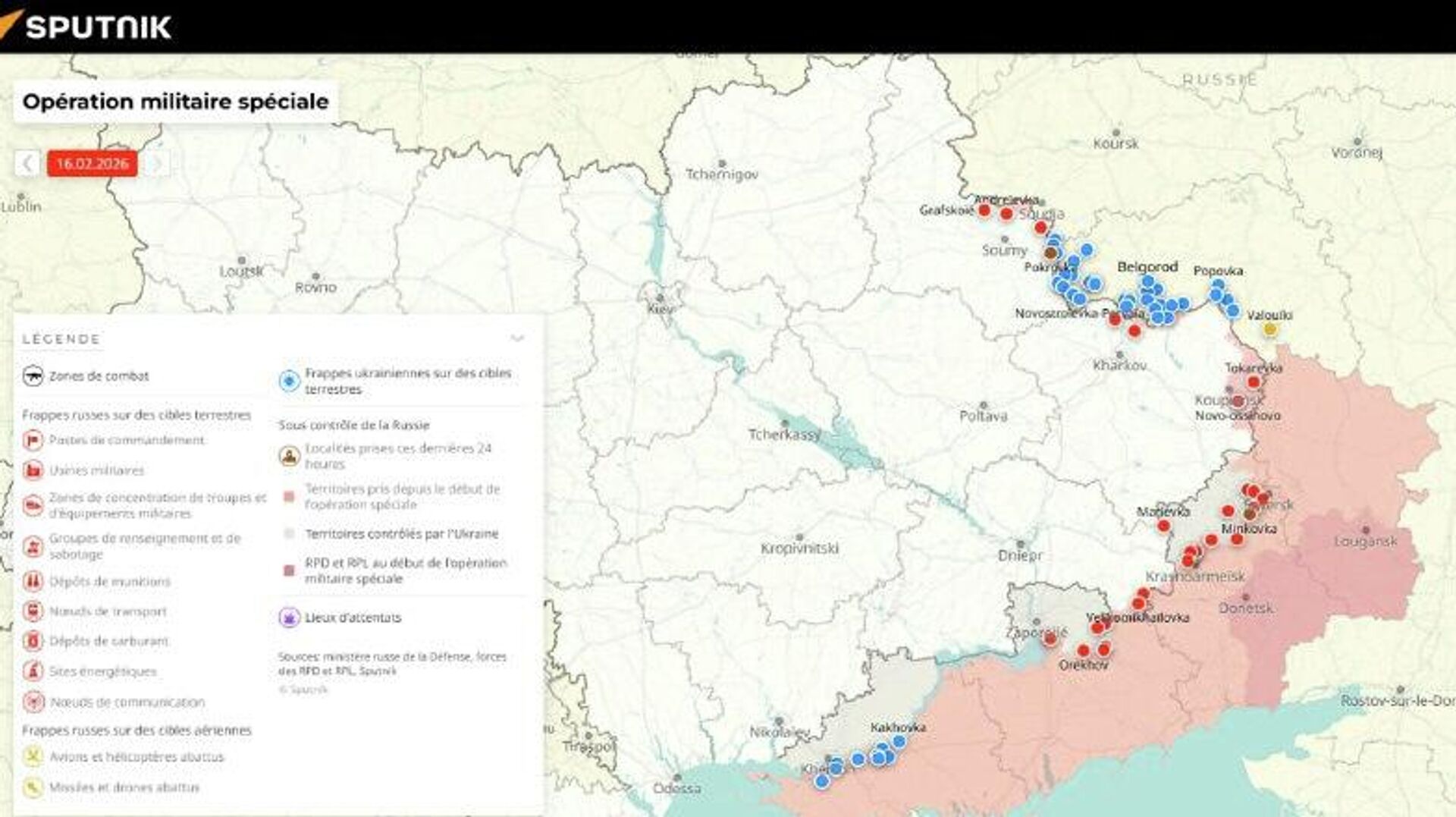1456x817 pixels.
Task: Select the Dépôts de munitions icon
Action: 33,582
